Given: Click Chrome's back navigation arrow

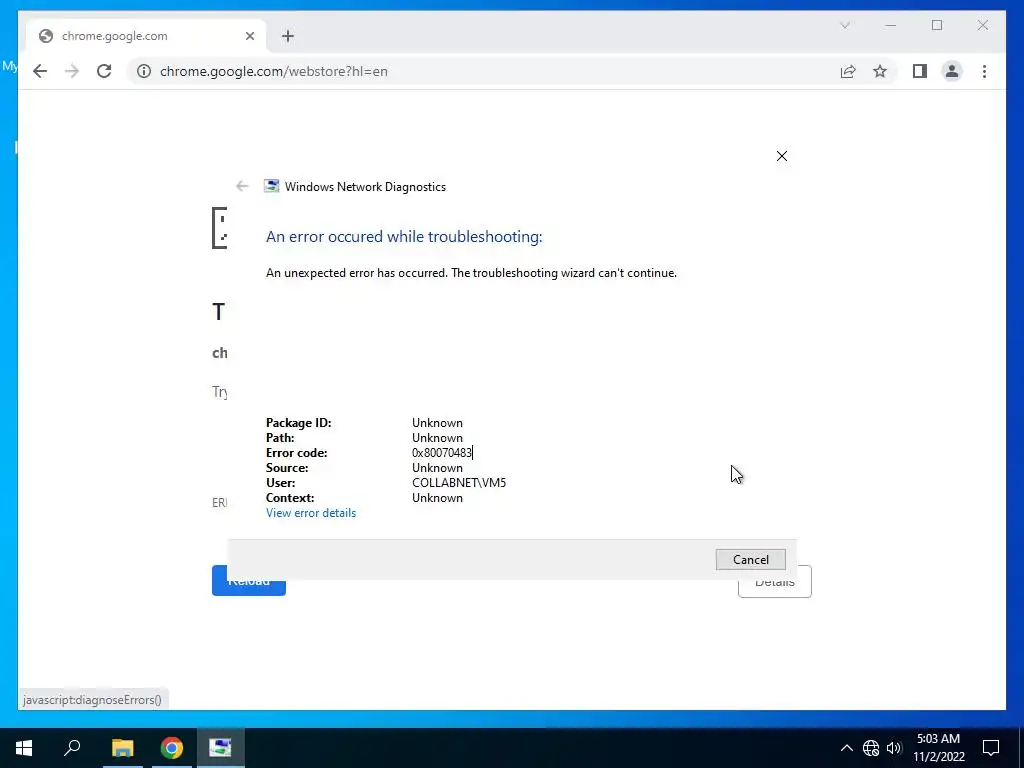Looking at the screenshot, I should point(40,71).
